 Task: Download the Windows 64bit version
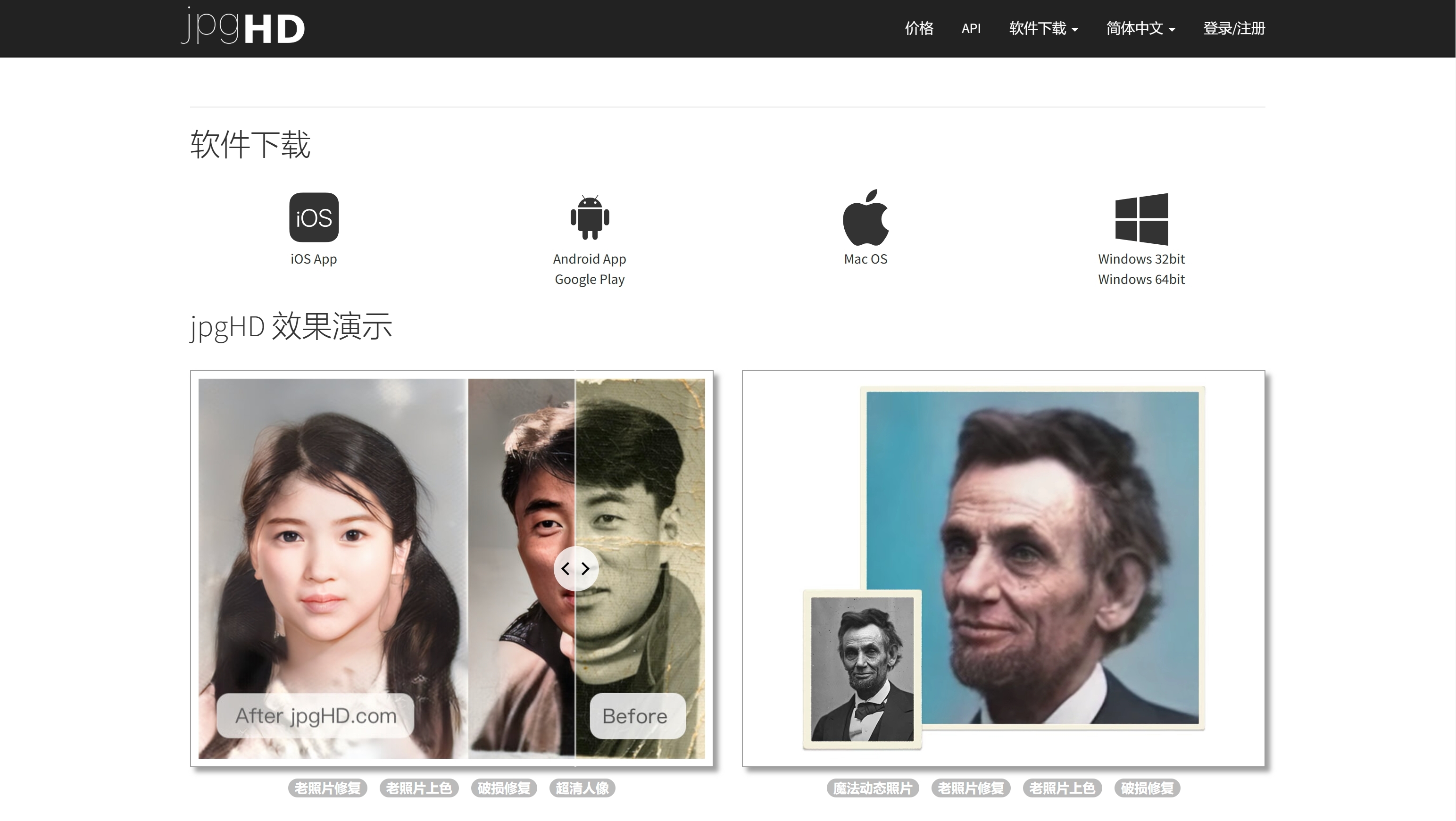pyautogui.click(x=1141, y=279)
